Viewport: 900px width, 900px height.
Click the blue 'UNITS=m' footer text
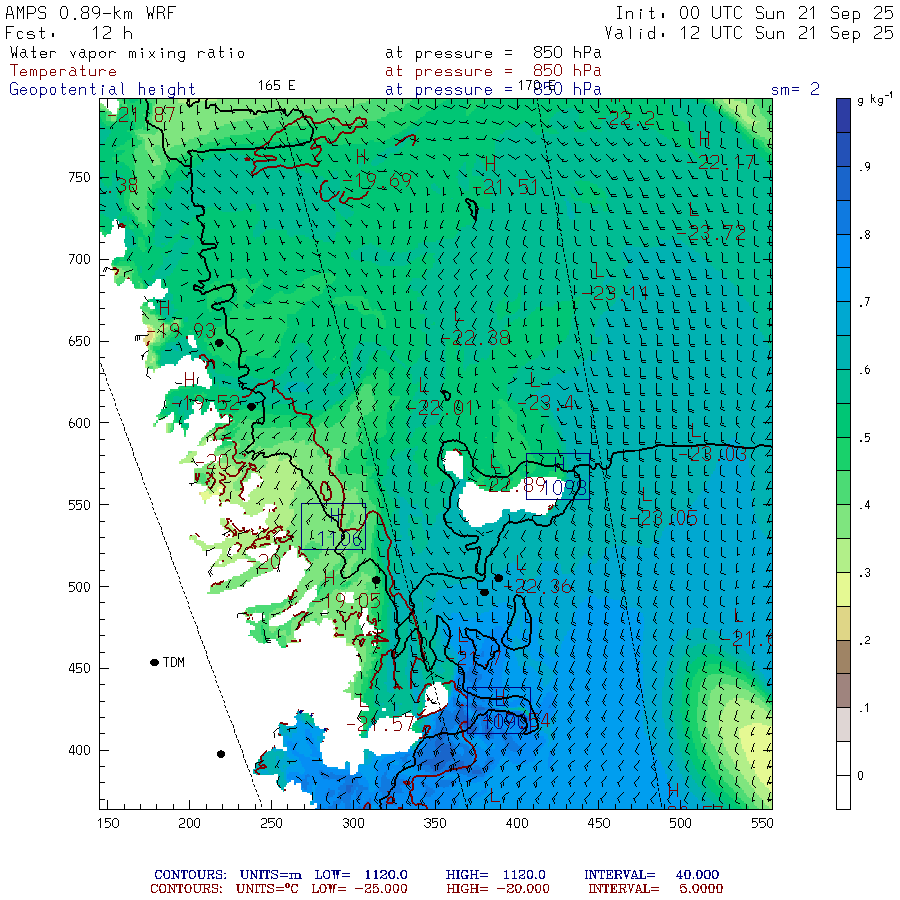pyautogui.click(x=270, y=875)
